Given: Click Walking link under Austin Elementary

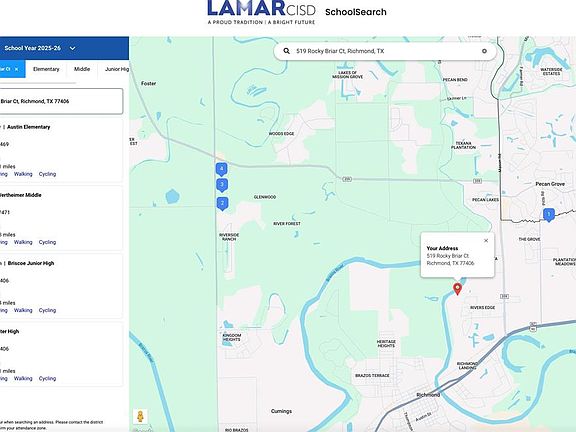Looking at the screenshot, I should (23, 174).
